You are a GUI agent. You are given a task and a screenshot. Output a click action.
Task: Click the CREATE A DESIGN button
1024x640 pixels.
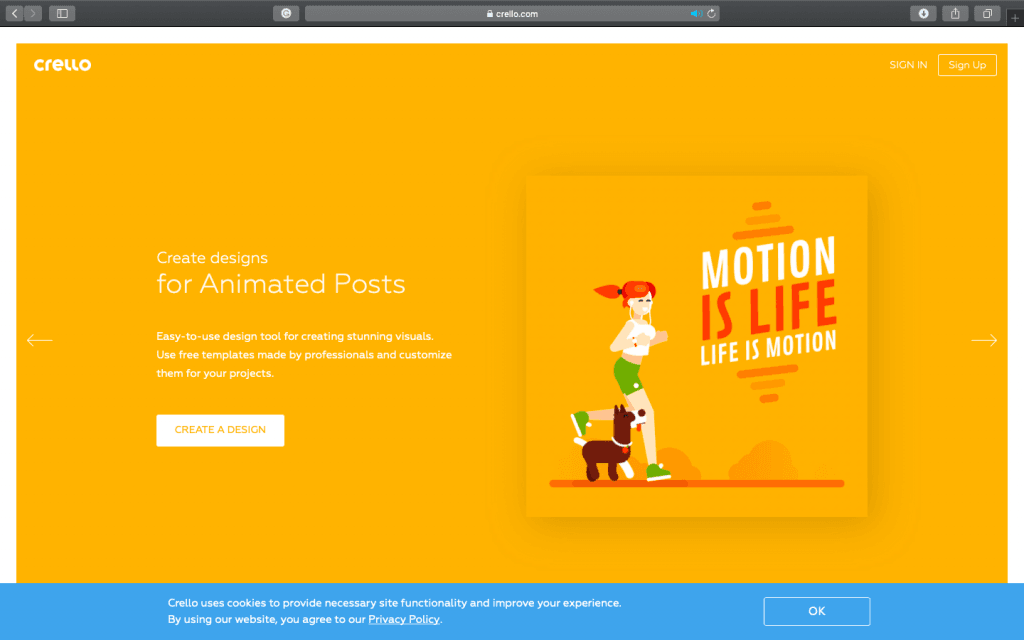[220, 430]
